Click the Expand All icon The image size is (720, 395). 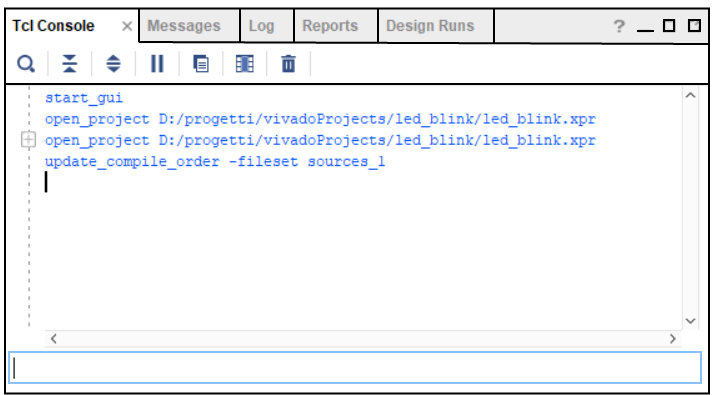[x=113, y=63]
